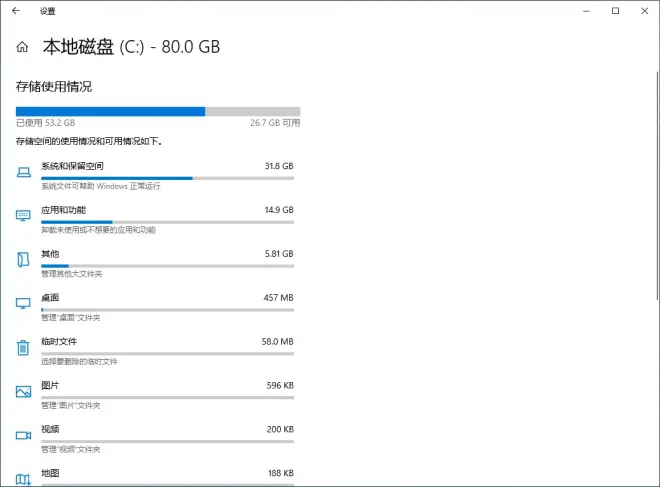Select the 桌面 457 MB entry
Image resolution: width=660 pixels, height=487 pixels.
(167, 307)
